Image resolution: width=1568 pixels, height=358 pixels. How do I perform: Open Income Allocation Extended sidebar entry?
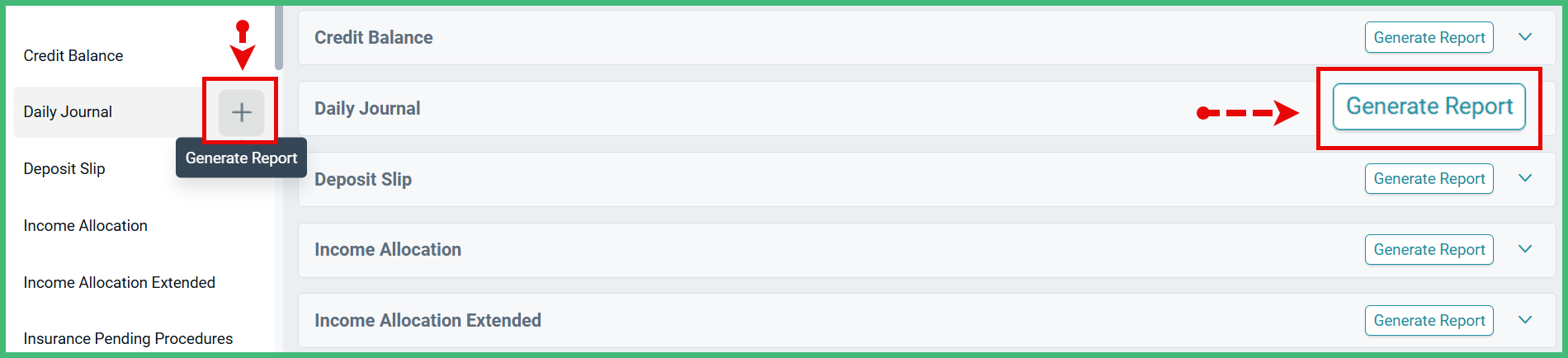pyautogui.click(x=119, y=282)
